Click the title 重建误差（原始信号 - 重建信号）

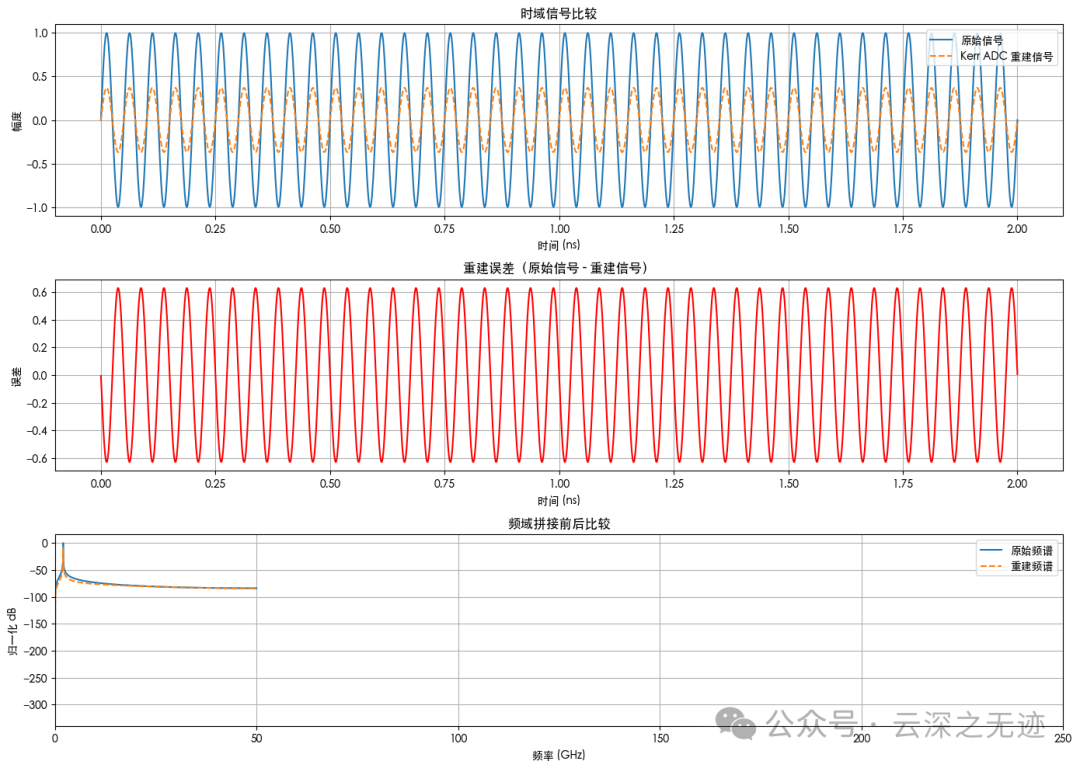559,269
